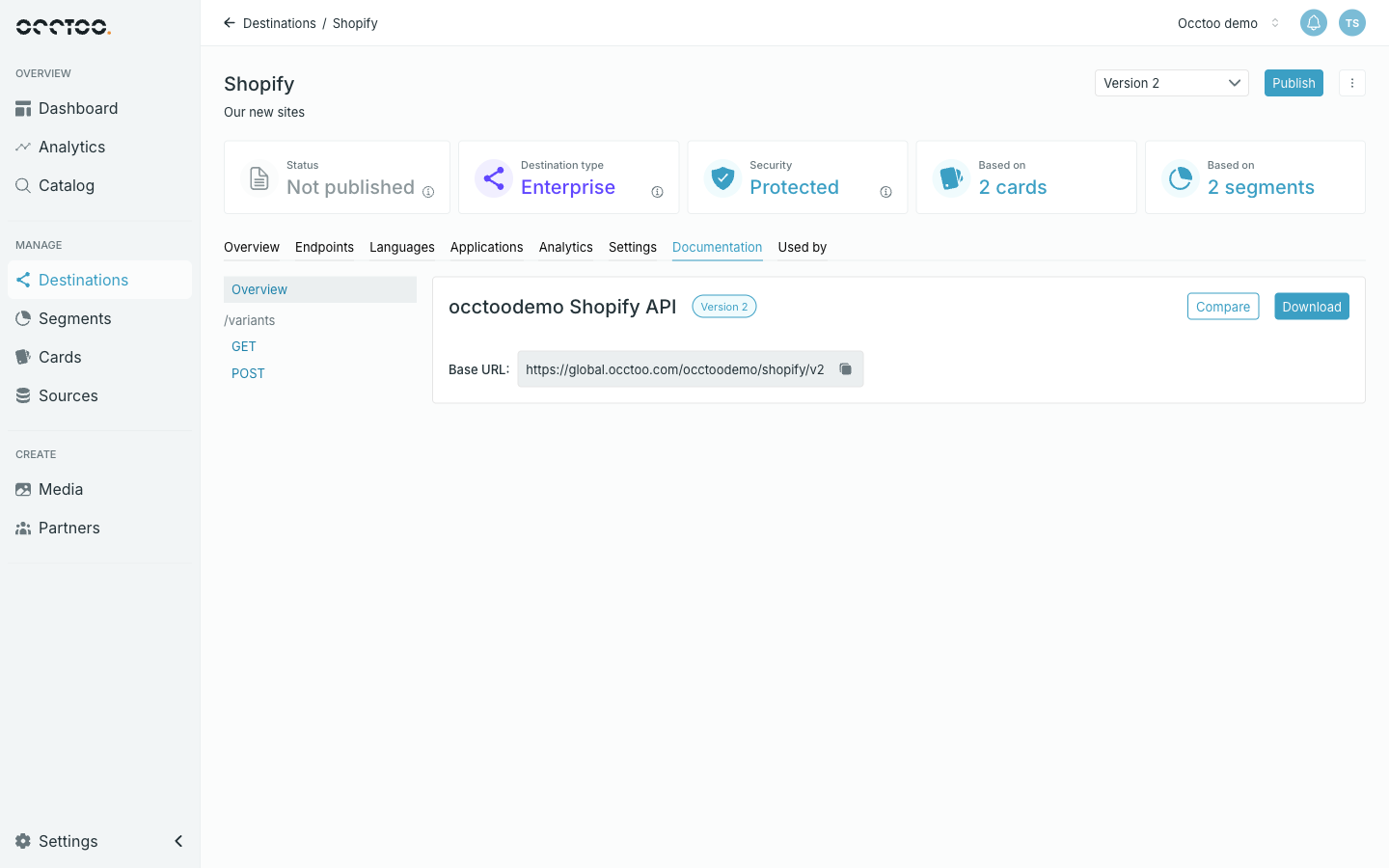Switch to the Overview tab

point(252,248)
